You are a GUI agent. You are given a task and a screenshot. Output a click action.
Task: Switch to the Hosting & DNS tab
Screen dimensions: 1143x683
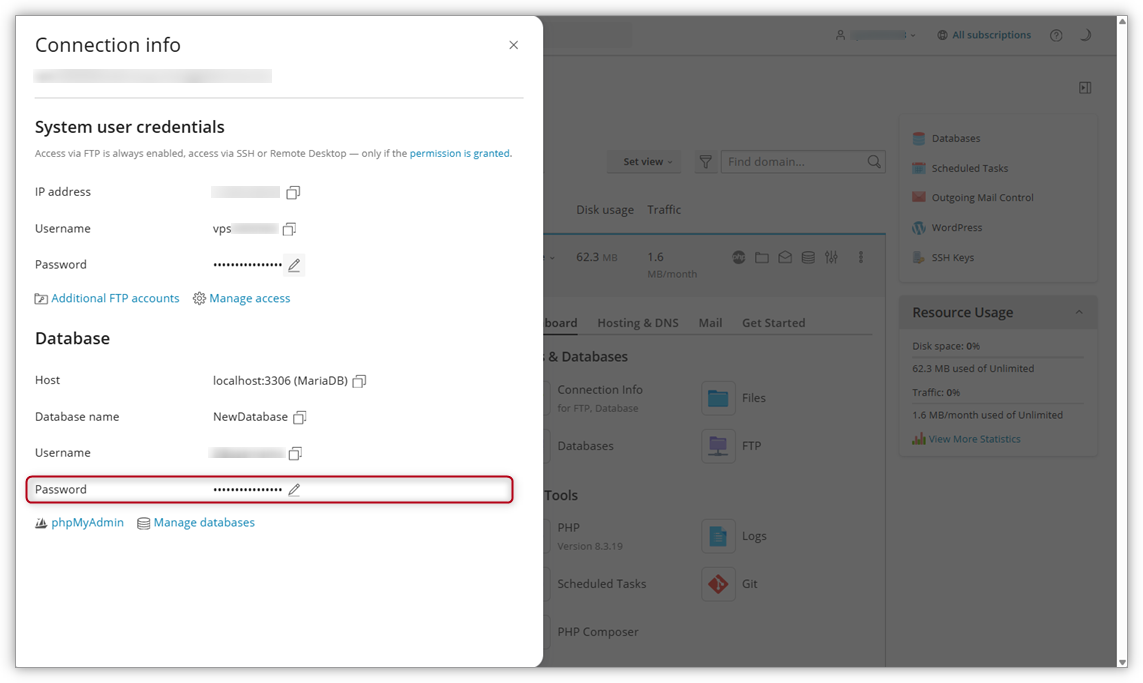pyautogui.click(x=637, y=322)
